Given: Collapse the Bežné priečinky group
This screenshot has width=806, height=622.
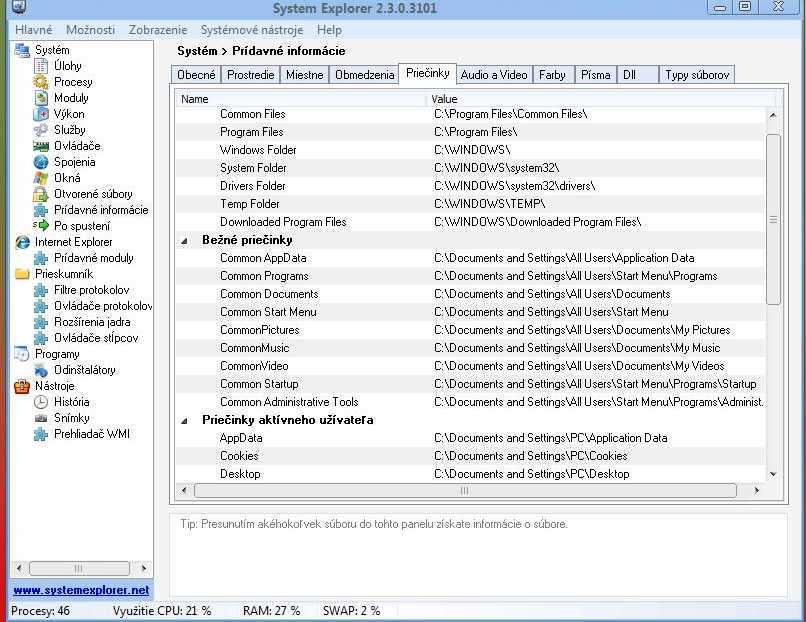Looking at the screenshot, I should coord(184,241).
